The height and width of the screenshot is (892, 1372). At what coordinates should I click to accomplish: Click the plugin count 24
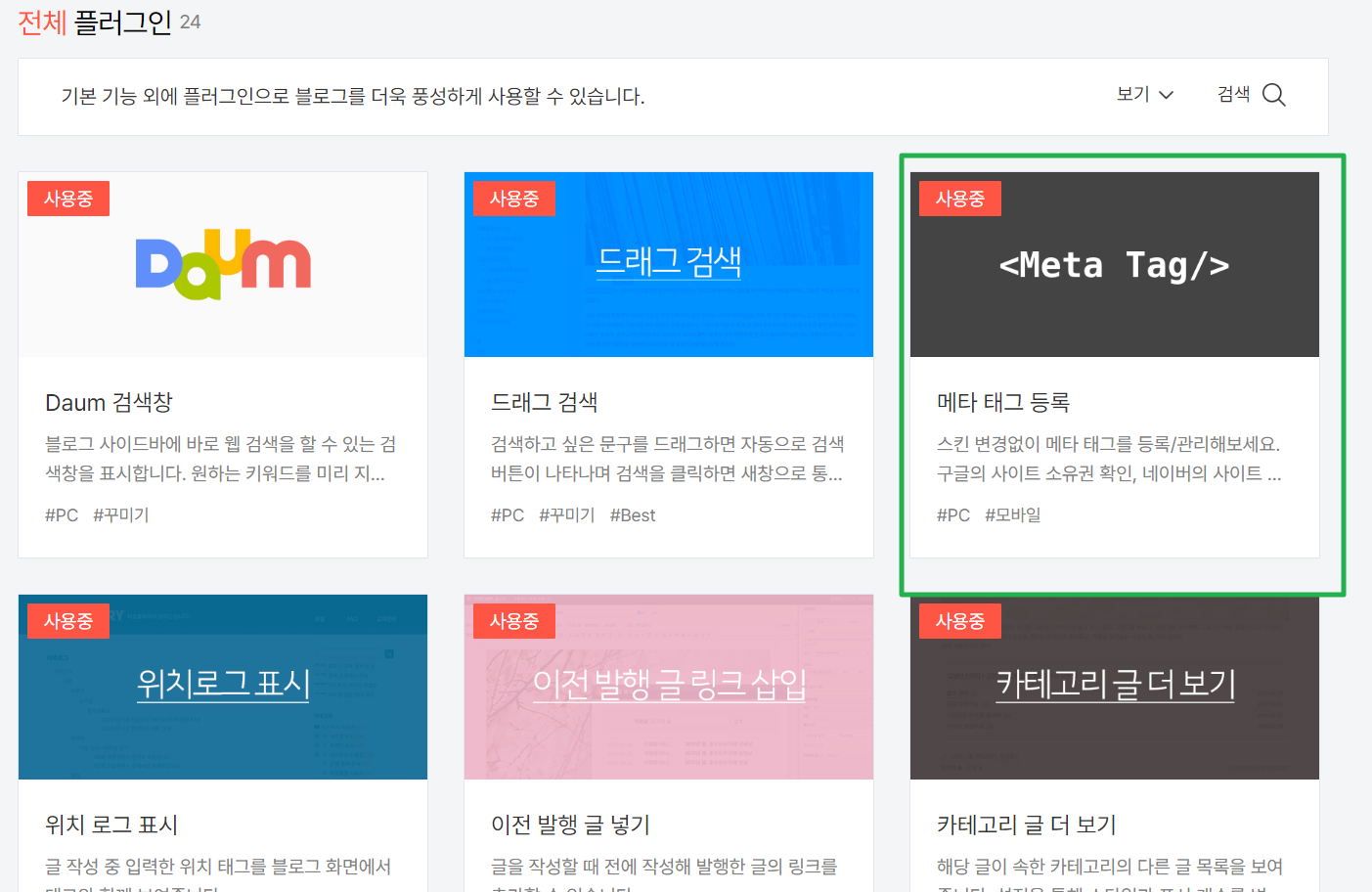point(191,22)
